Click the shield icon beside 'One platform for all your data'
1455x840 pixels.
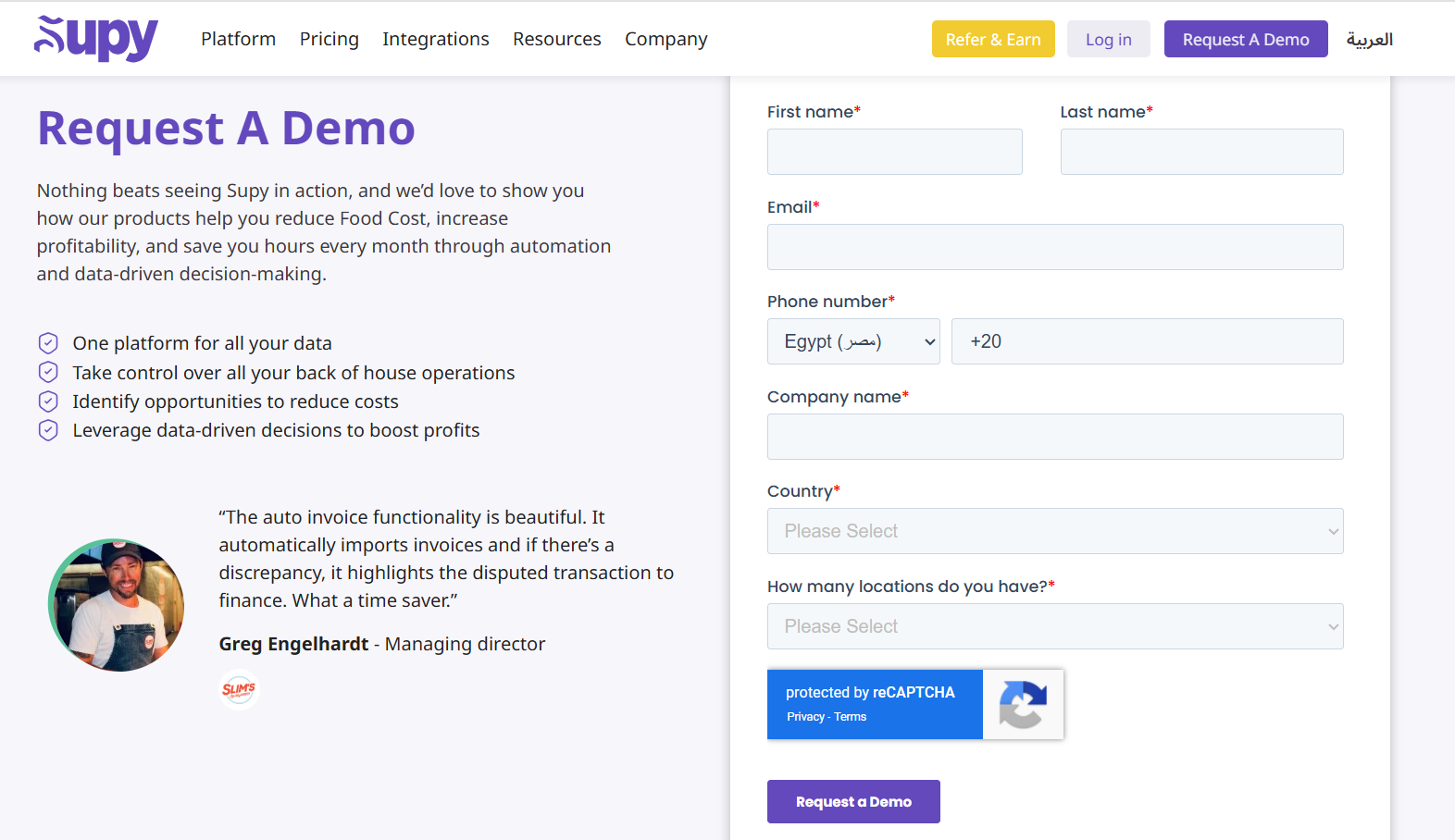coord(48,343)
